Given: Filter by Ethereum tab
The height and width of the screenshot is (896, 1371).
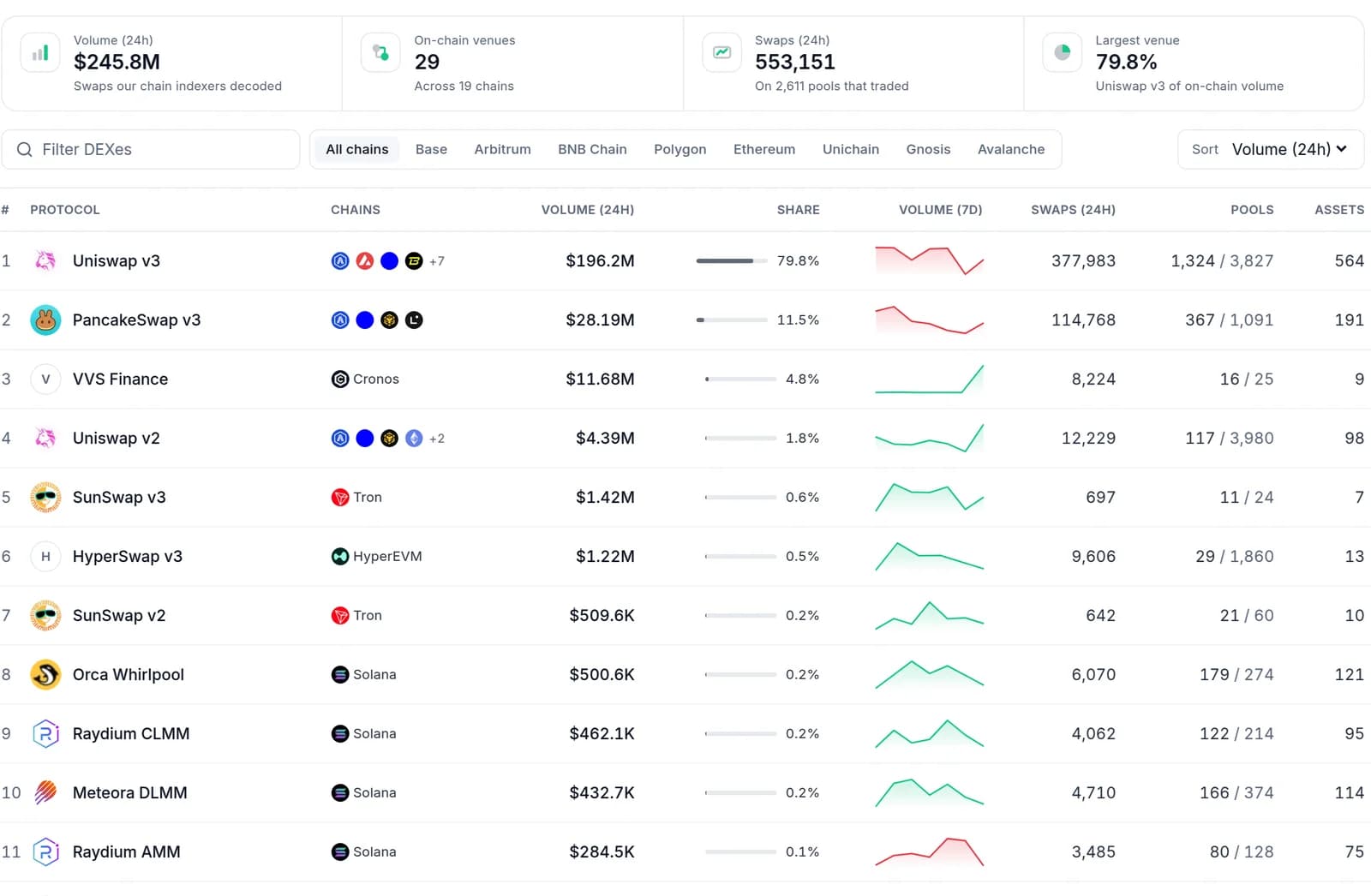Looking at the screenshot, I should [x=764, y=150].
